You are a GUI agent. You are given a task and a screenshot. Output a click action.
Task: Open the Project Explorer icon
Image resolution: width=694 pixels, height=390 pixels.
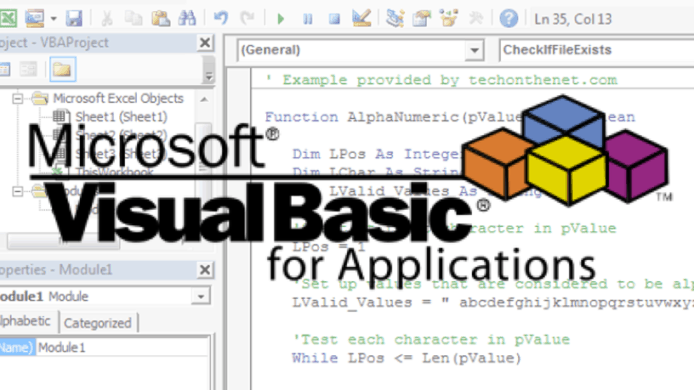pos(394,19)
